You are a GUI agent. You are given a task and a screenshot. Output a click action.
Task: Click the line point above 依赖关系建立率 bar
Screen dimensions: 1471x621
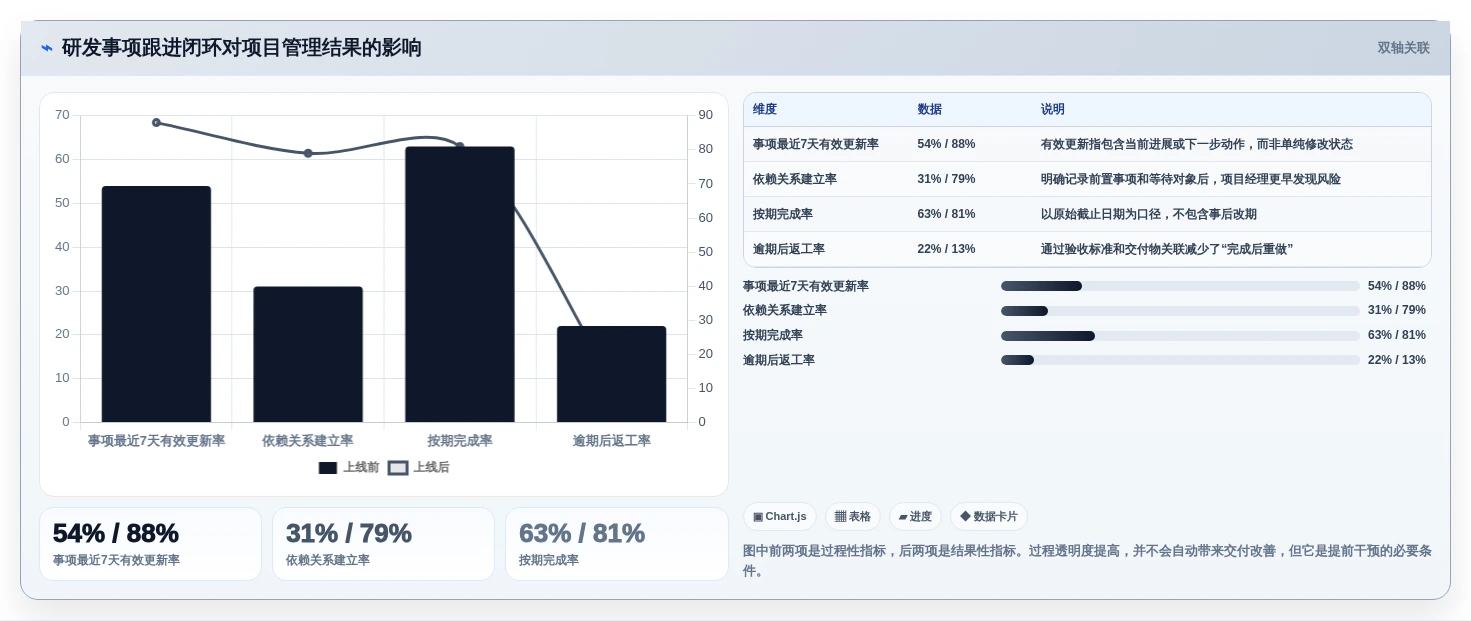pos(308,153)
